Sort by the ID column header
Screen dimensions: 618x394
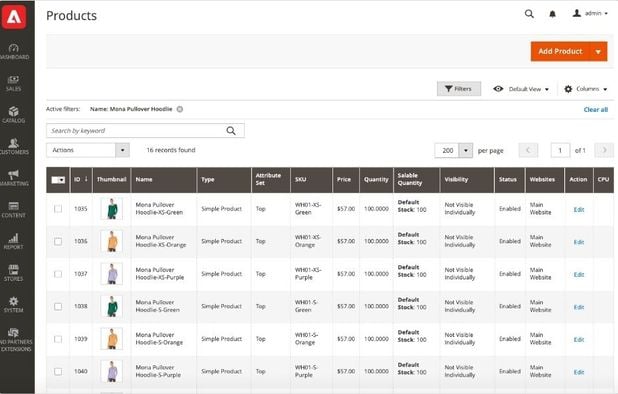tap(81, 179)
